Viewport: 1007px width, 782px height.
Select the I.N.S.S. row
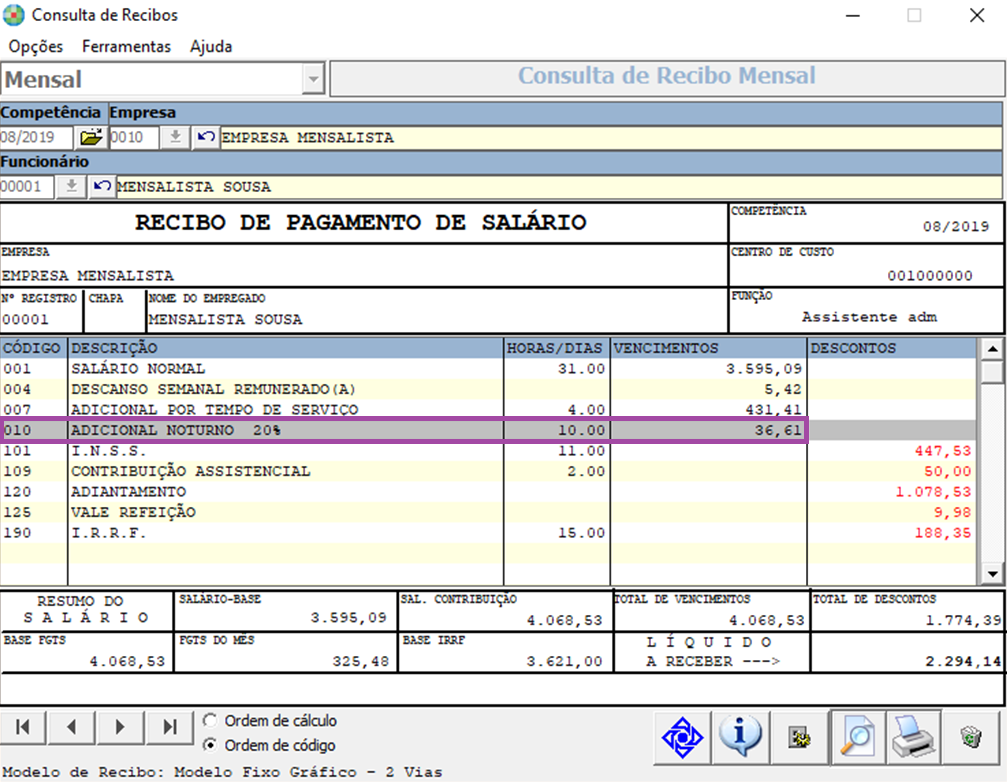click(488, 451)
